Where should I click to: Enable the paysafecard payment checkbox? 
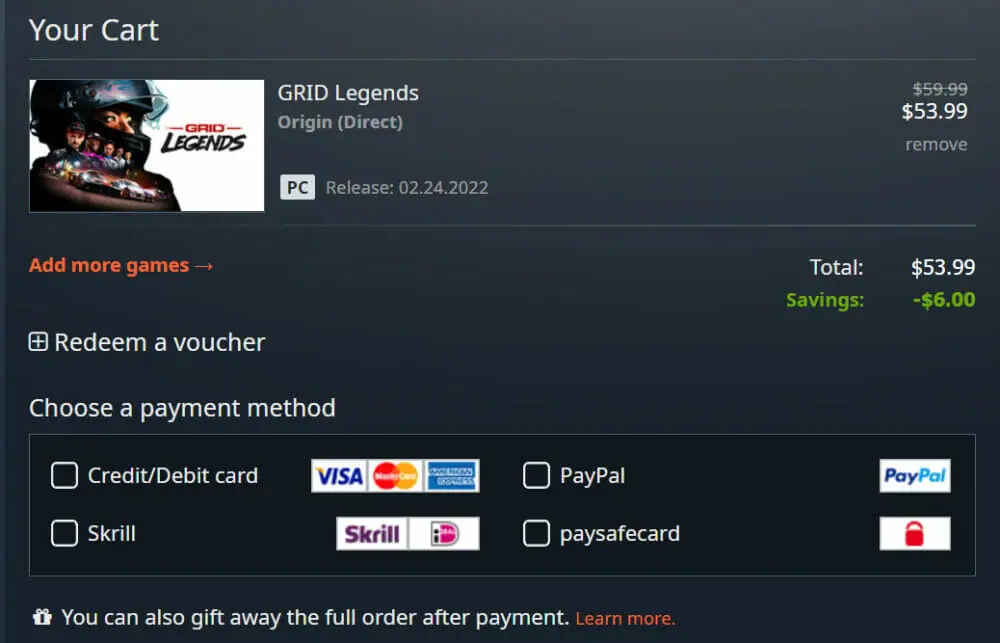(536, 533)
